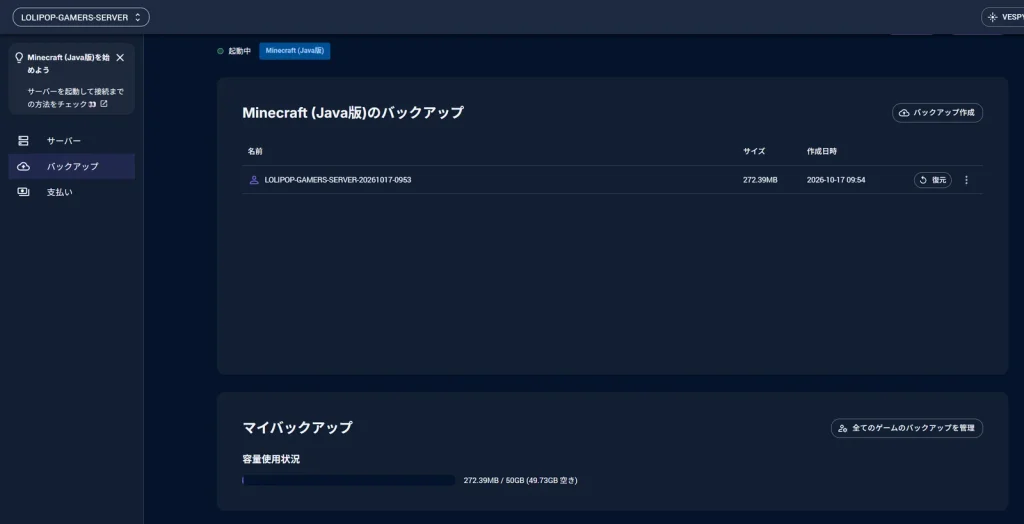Click the Minecraft (Java版)のバックアップ heading
The image size is (1024, 524).
tap(353, 112)
